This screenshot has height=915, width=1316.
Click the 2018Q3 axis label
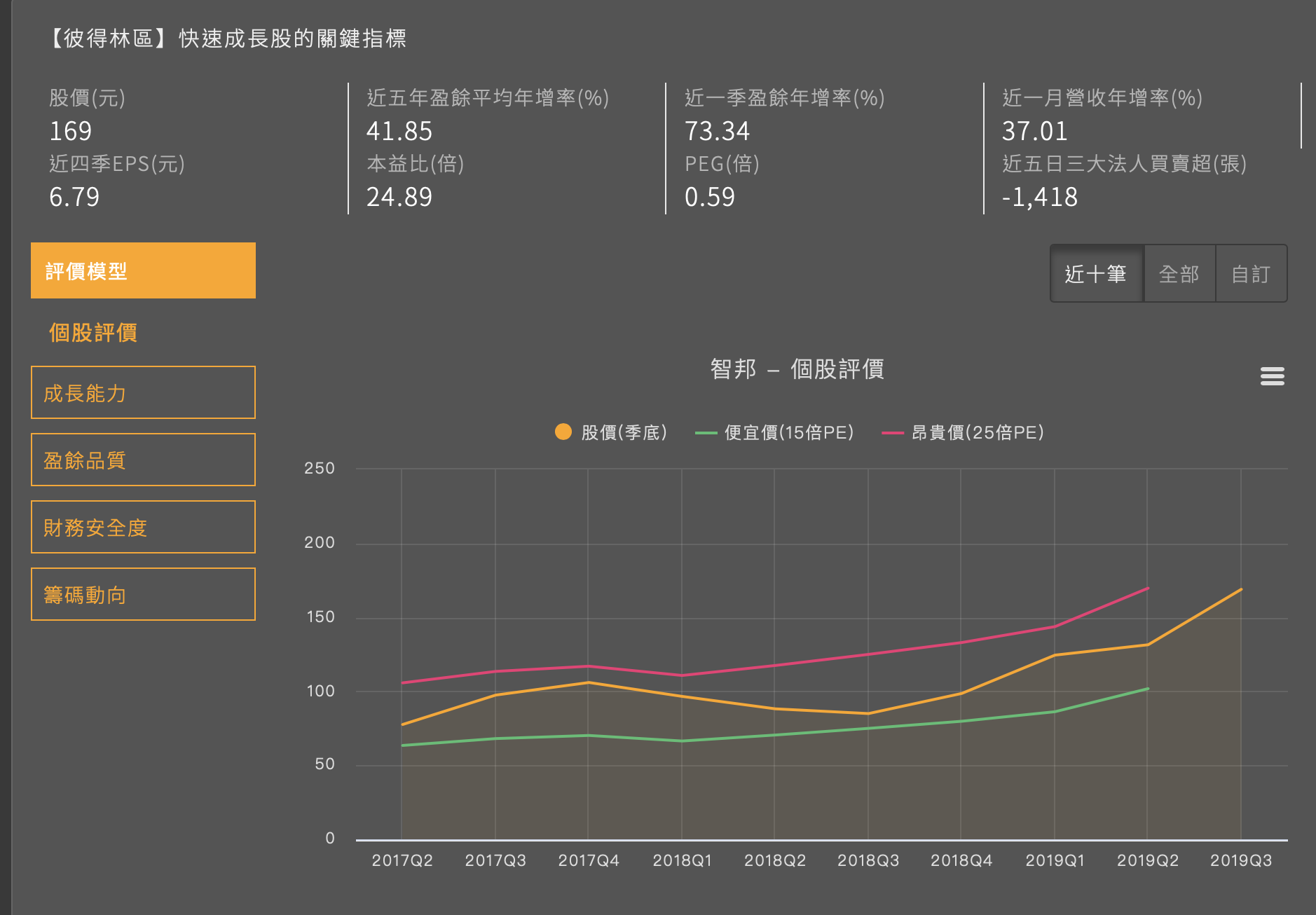[x=868, y=860]
